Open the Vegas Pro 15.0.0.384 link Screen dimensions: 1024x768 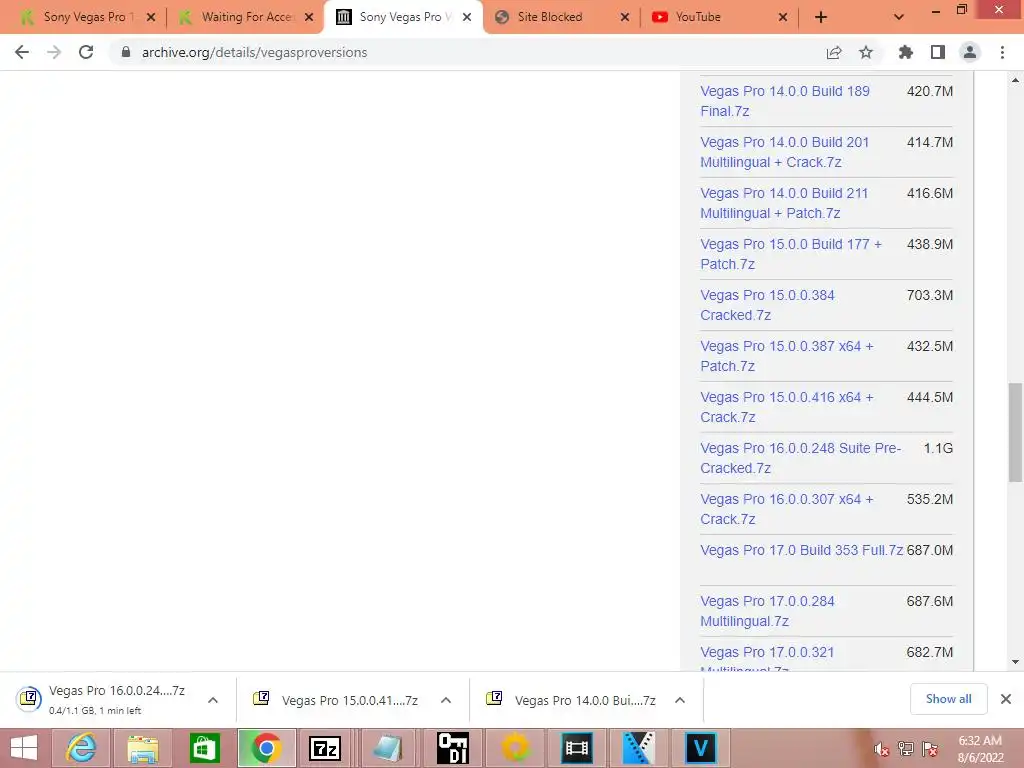767,305
